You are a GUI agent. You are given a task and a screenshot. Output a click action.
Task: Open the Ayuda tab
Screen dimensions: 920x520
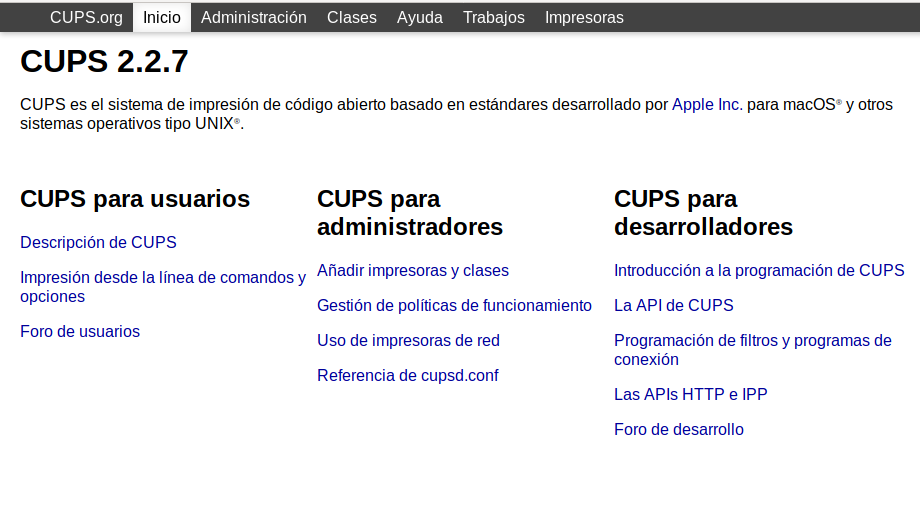tap(420, 18)
